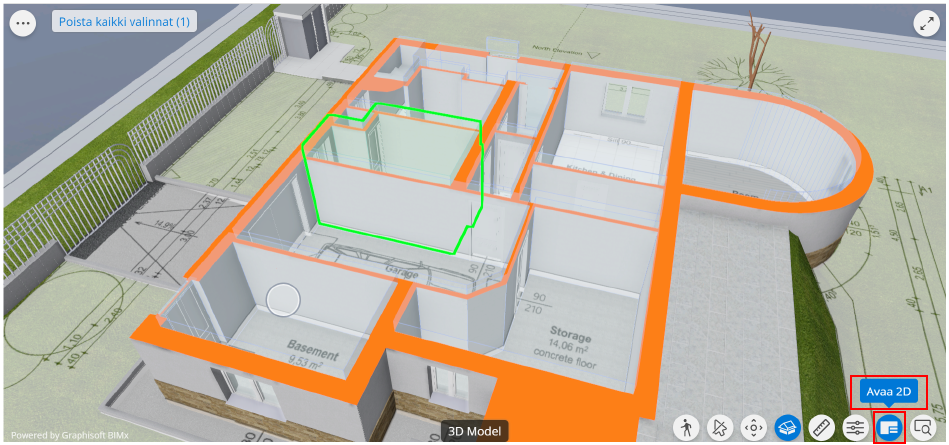949x445 pixels.
Task: Click 'Poista kaikki valinnat (1)' to deselect
Action: point(124,22)
